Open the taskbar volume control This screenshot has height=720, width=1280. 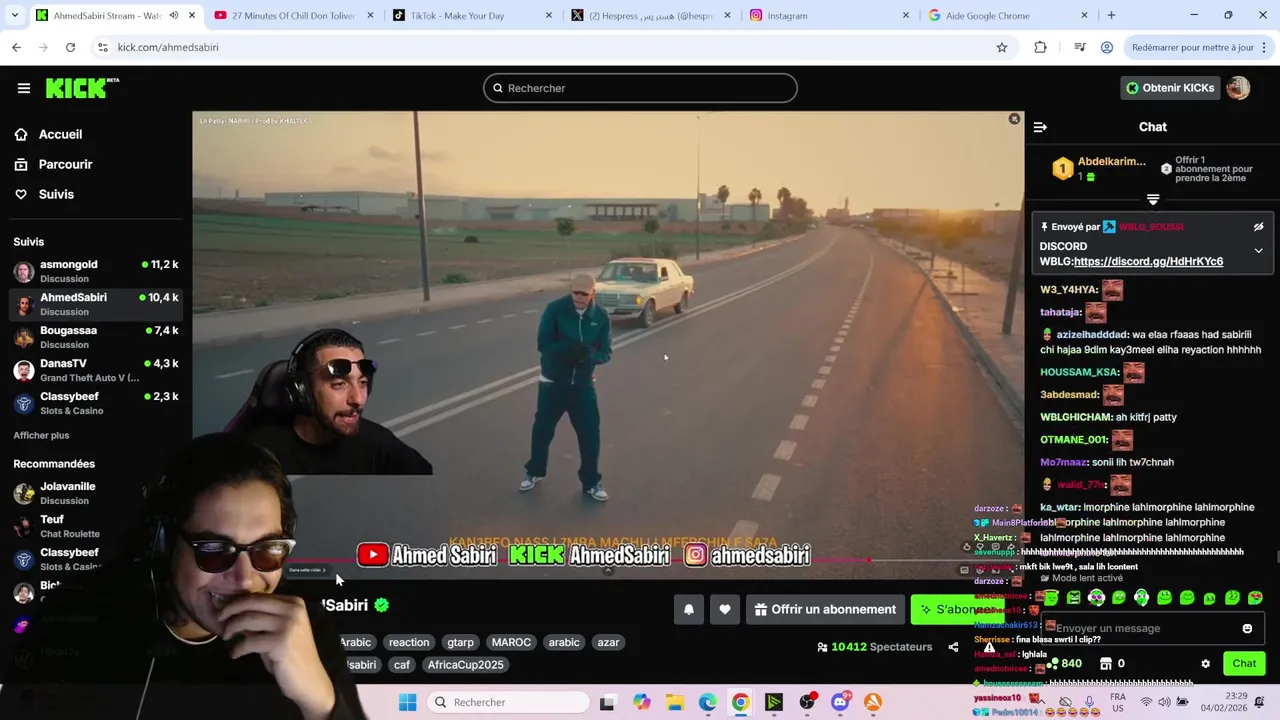click(x=1165, y=702)
